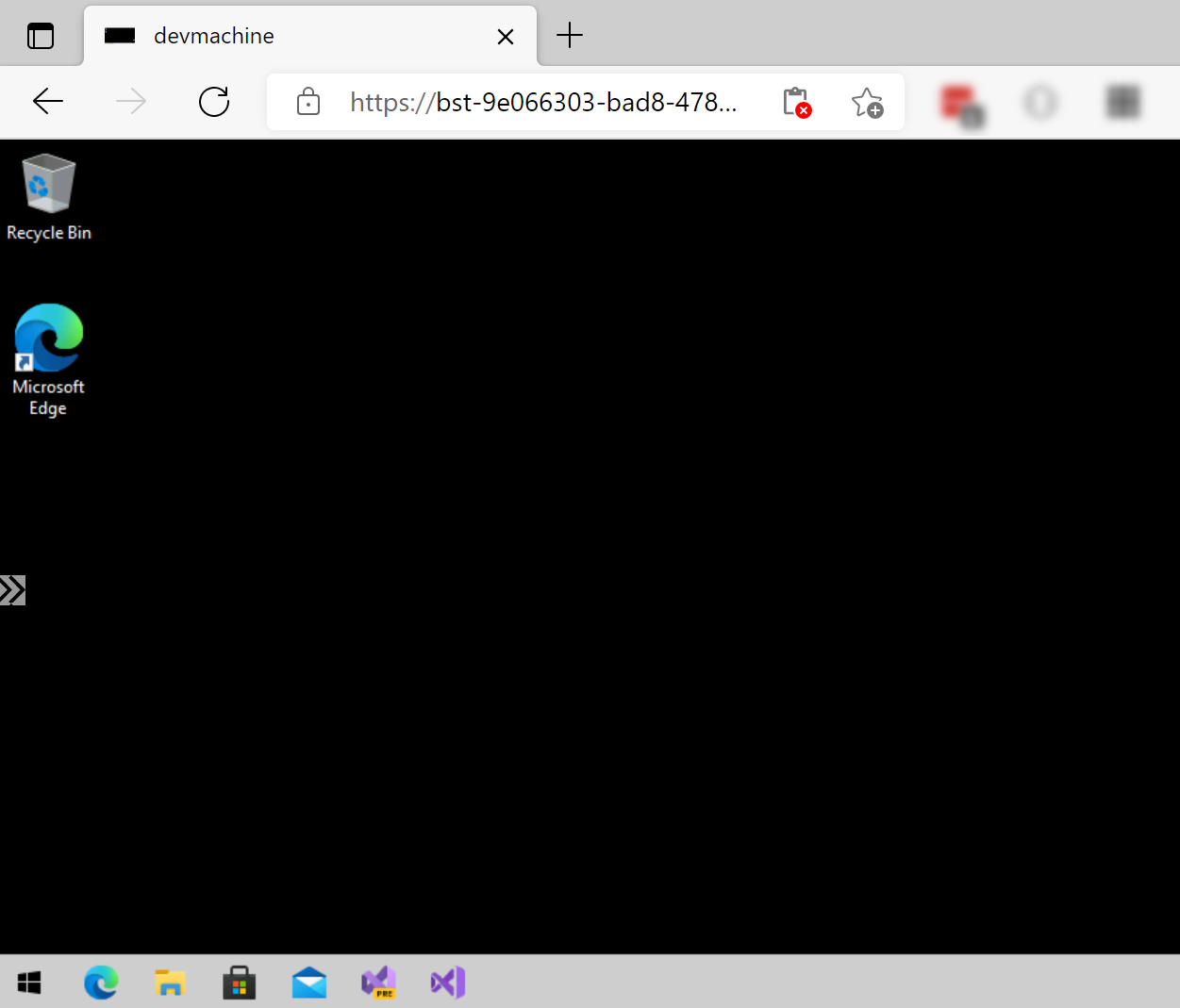Open blocked clipboard permission icon

pos(797,102)
